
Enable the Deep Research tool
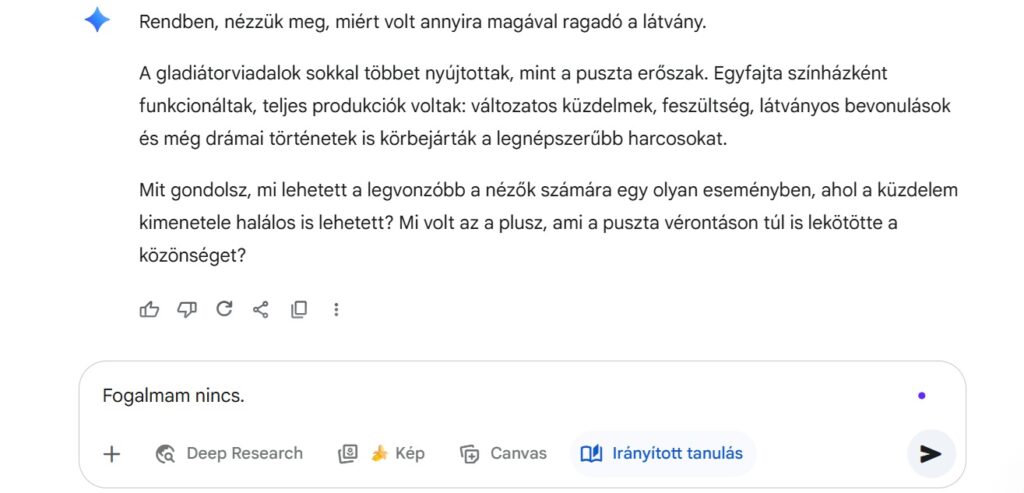pos(230,454)
